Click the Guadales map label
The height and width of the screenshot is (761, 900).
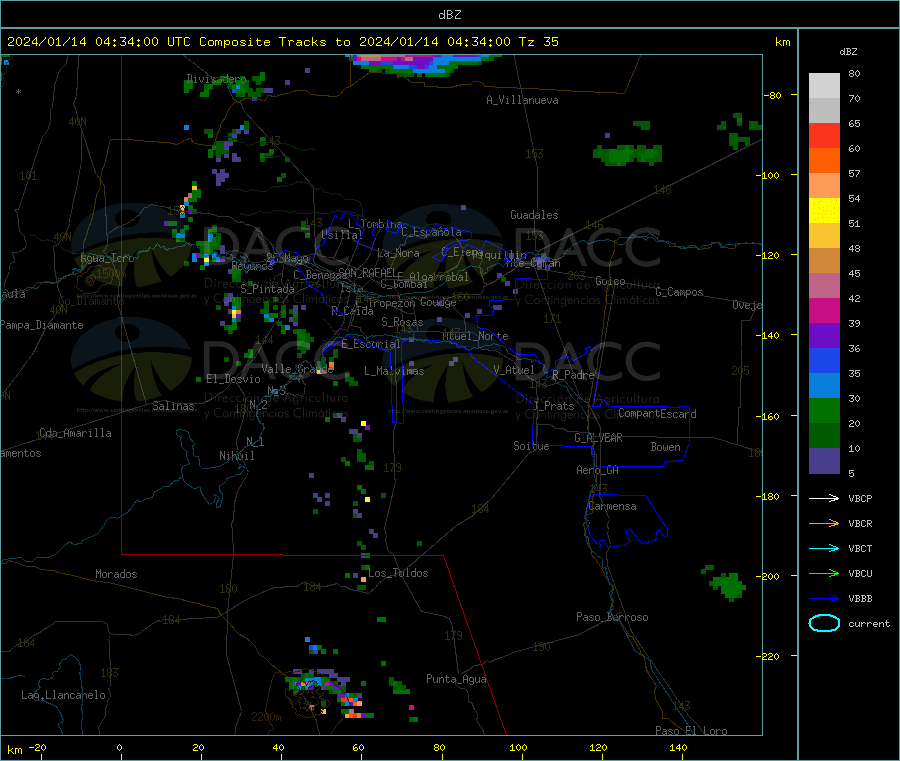534,215
